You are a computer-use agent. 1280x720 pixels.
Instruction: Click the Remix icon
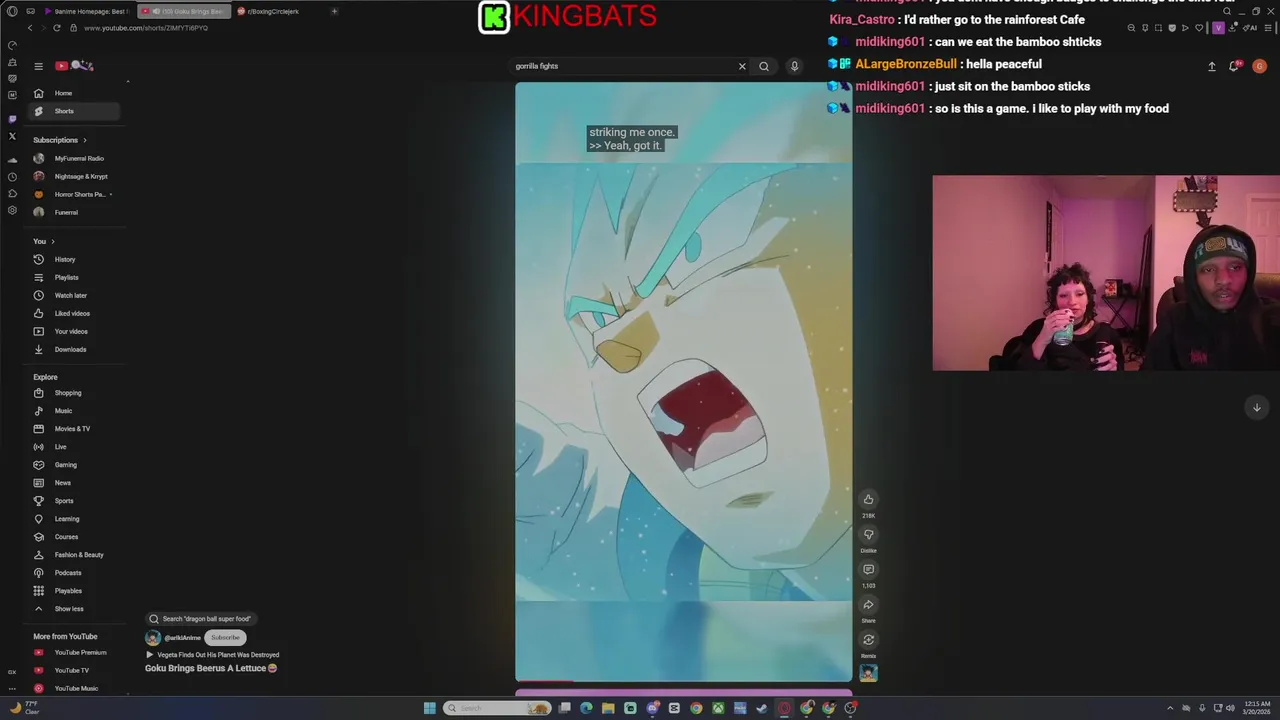coord(868,639)
